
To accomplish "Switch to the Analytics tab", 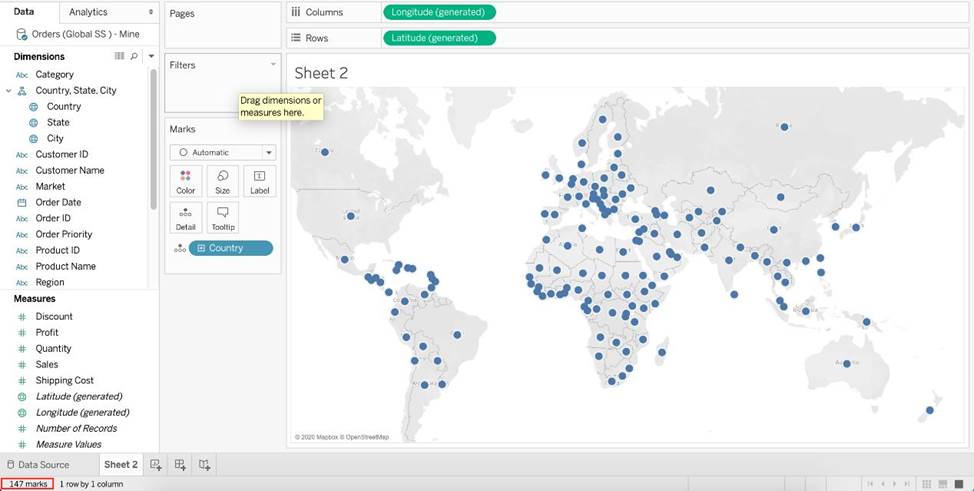I will pos(88,12).
